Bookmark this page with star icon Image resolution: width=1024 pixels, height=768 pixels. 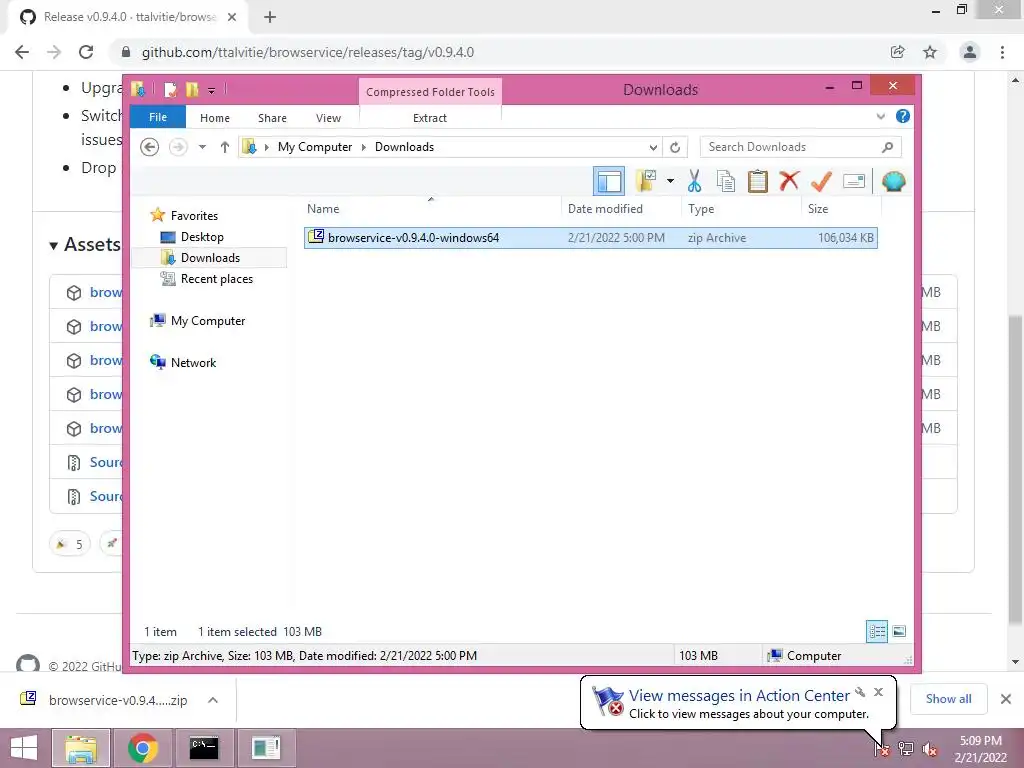930,52
